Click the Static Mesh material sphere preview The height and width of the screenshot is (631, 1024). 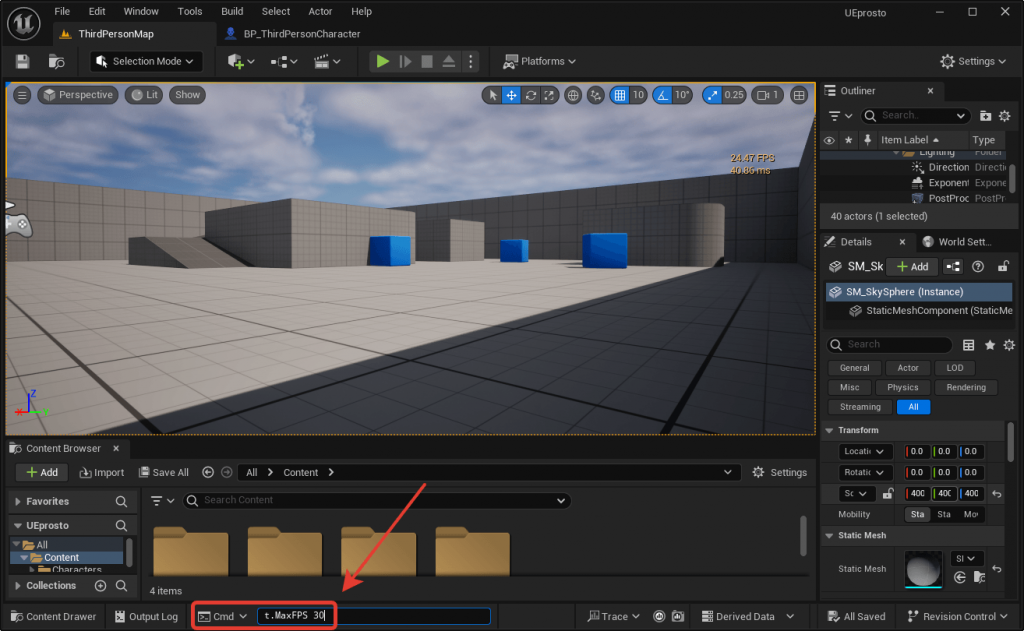tap(922, 570)
